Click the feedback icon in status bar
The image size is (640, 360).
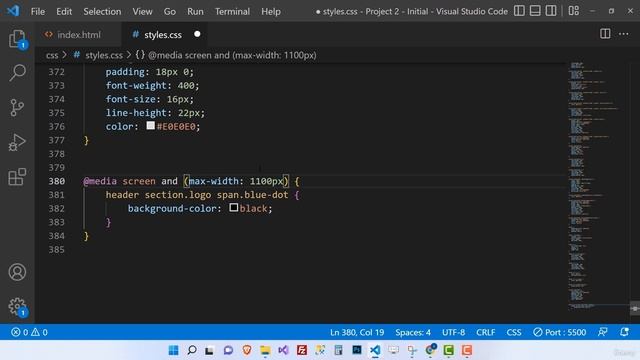pos(602,332)
